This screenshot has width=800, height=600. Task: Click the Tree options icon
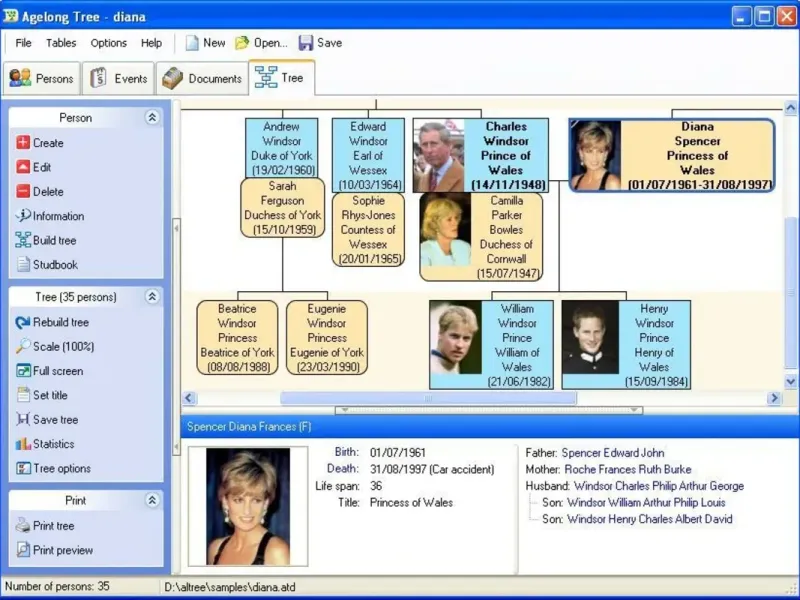[23, 468]
